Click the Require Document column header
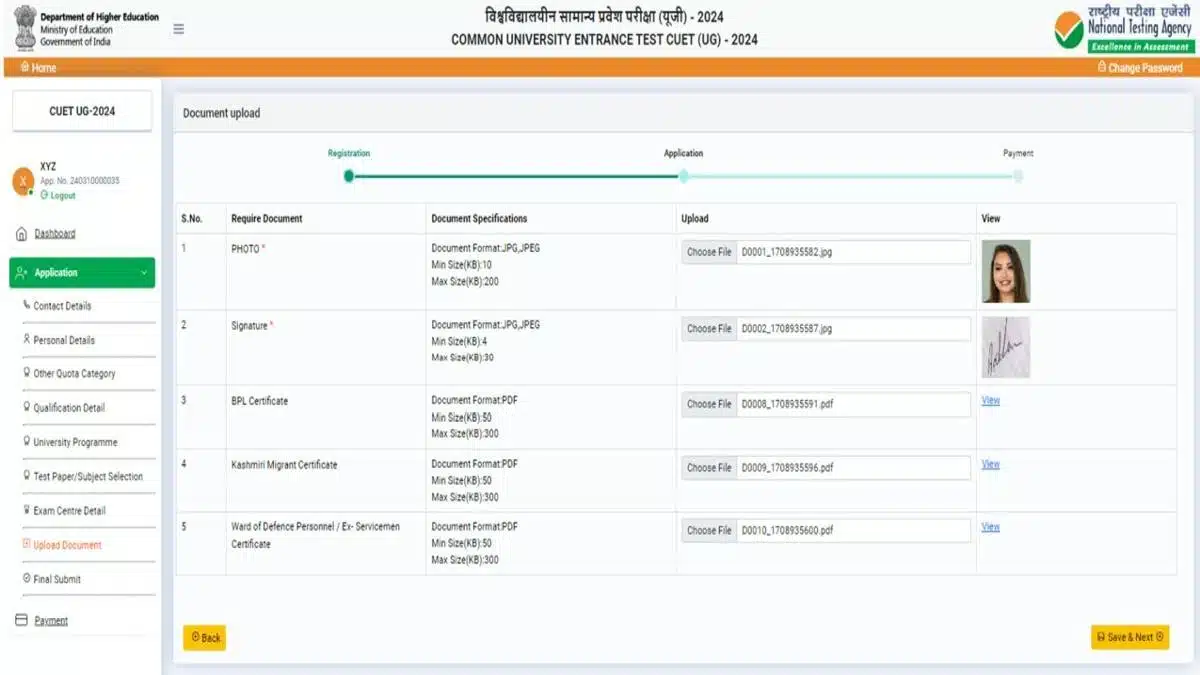This screenshot has width=1200, height=675. click(x=267, y=218)
